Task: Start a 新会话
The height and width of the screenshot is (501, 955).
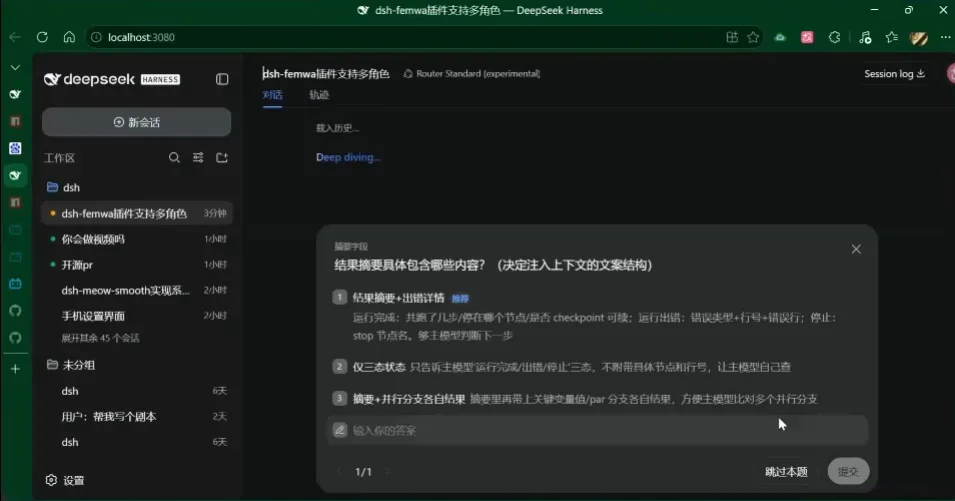Action: (136, 122)
